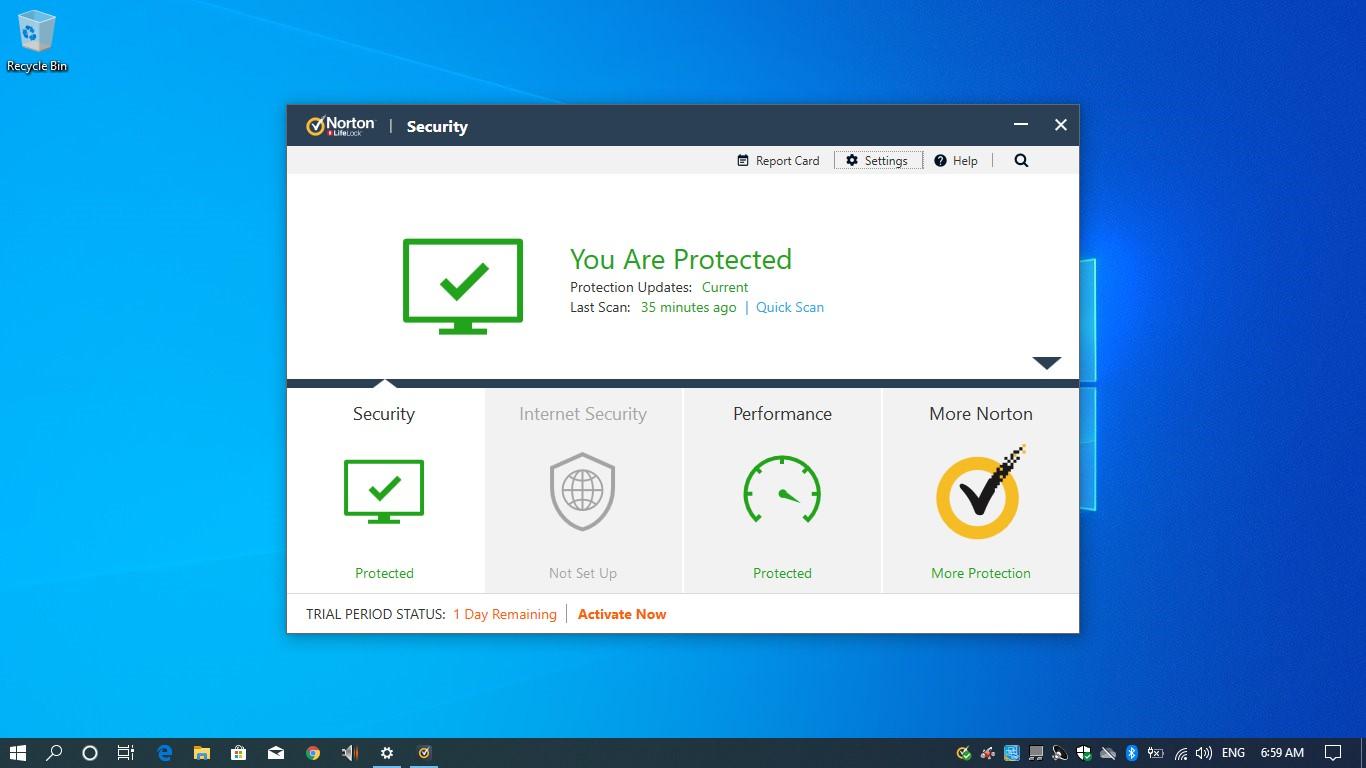
Task: Click the Windows Security shield tray icon
Action: (x=1084, y=753)
